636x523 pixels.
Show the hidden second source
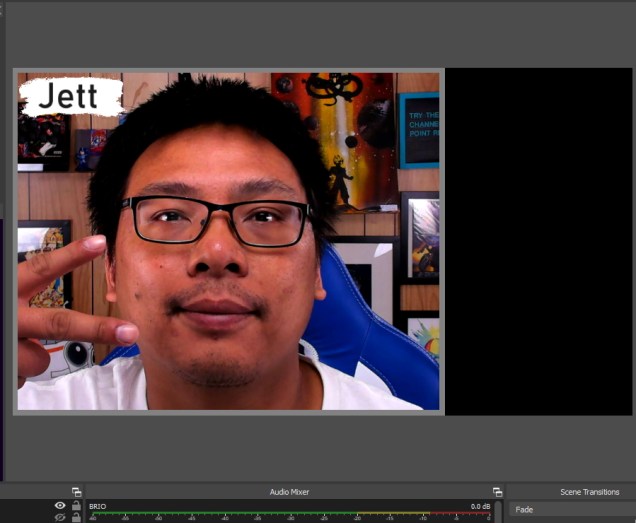60,518
